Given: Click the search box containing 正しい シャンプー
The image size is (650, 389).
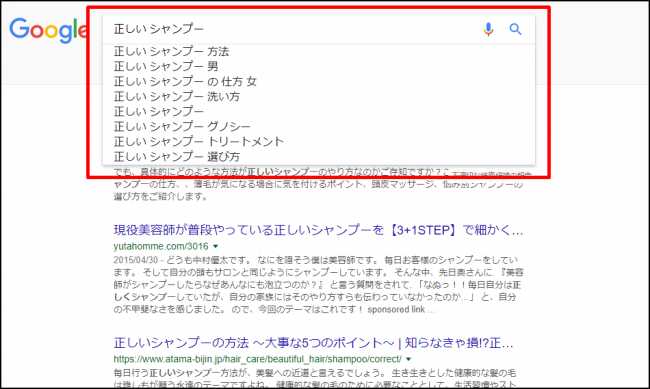Looking at the screenshot, I should point(319,29).
